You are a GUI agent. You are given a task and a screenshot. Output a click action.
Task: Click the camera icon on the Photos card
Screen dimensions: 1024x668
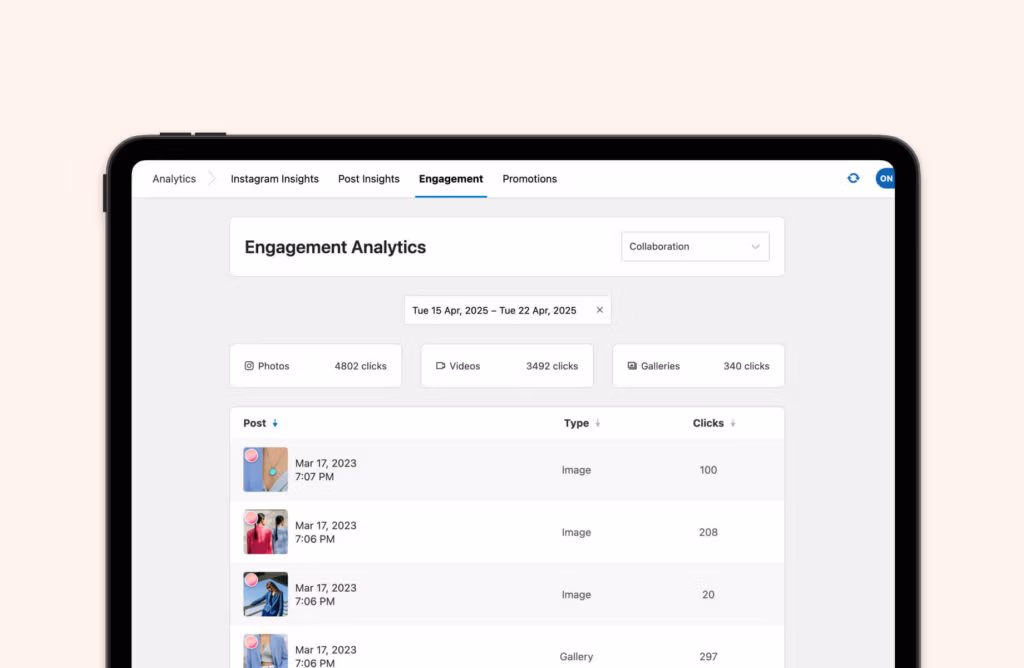tap(249, 365)
